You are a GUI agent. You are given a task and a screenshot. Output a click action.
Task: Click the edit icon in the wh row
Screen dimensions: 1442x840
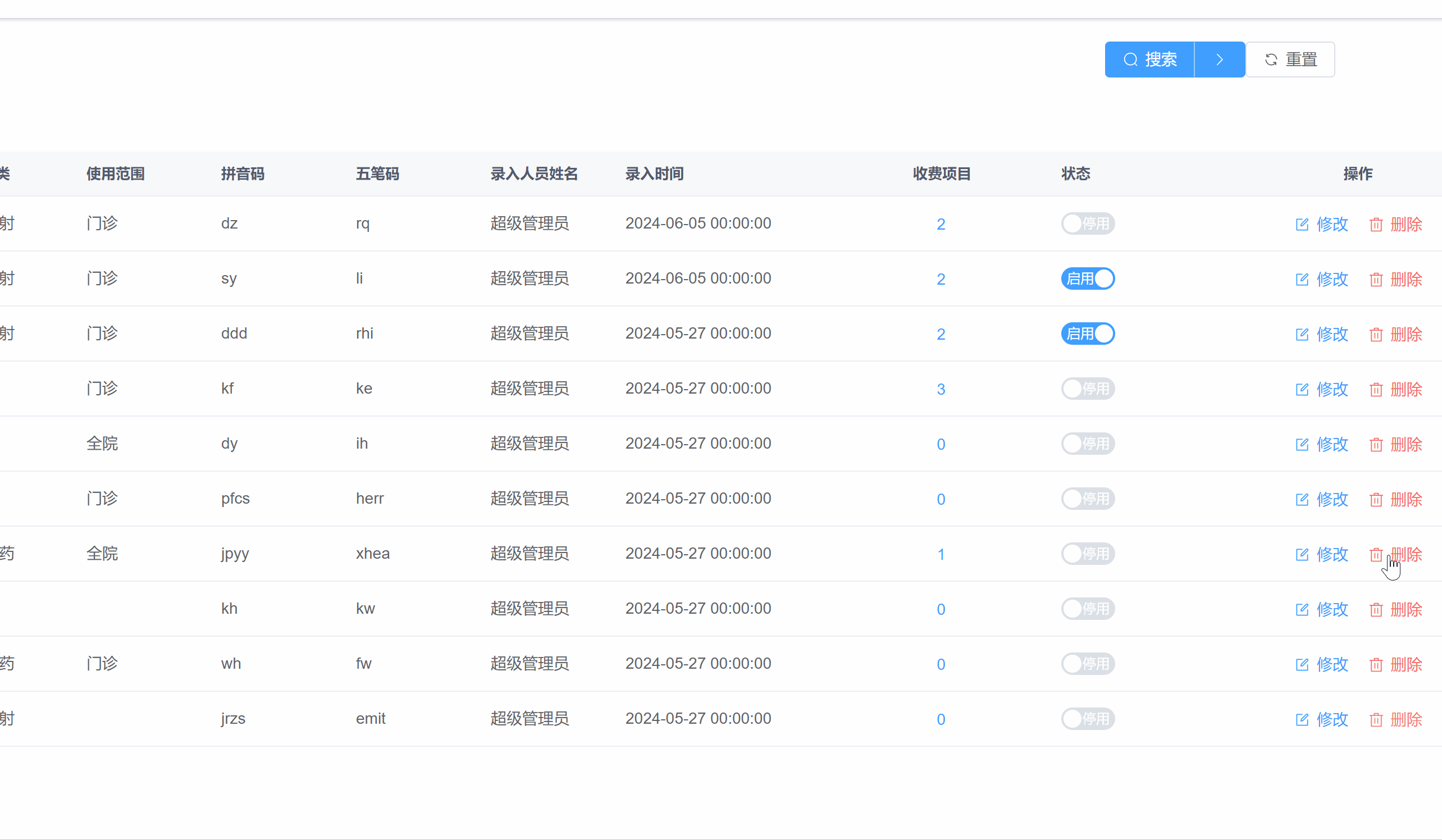pos(1302,664)
